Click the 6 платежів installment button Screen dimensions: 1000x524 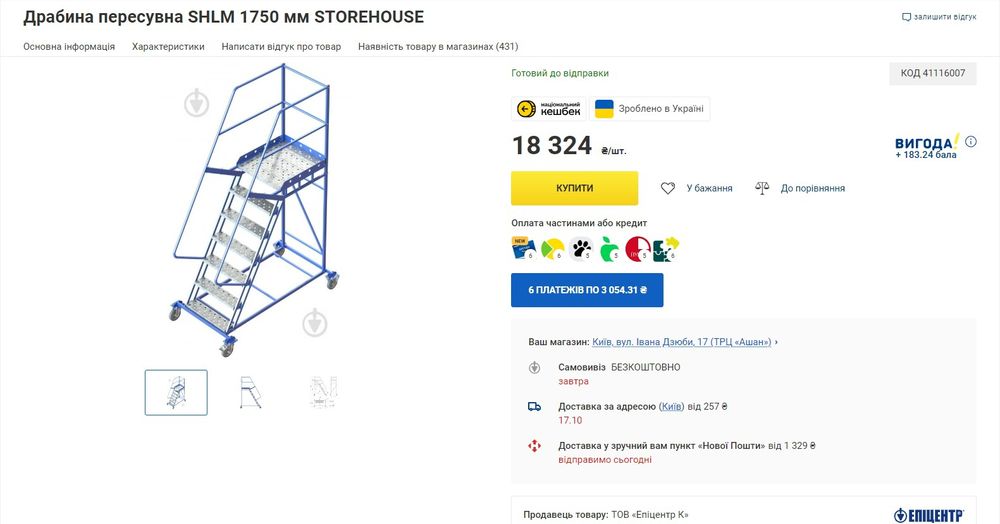coord(587,290)
